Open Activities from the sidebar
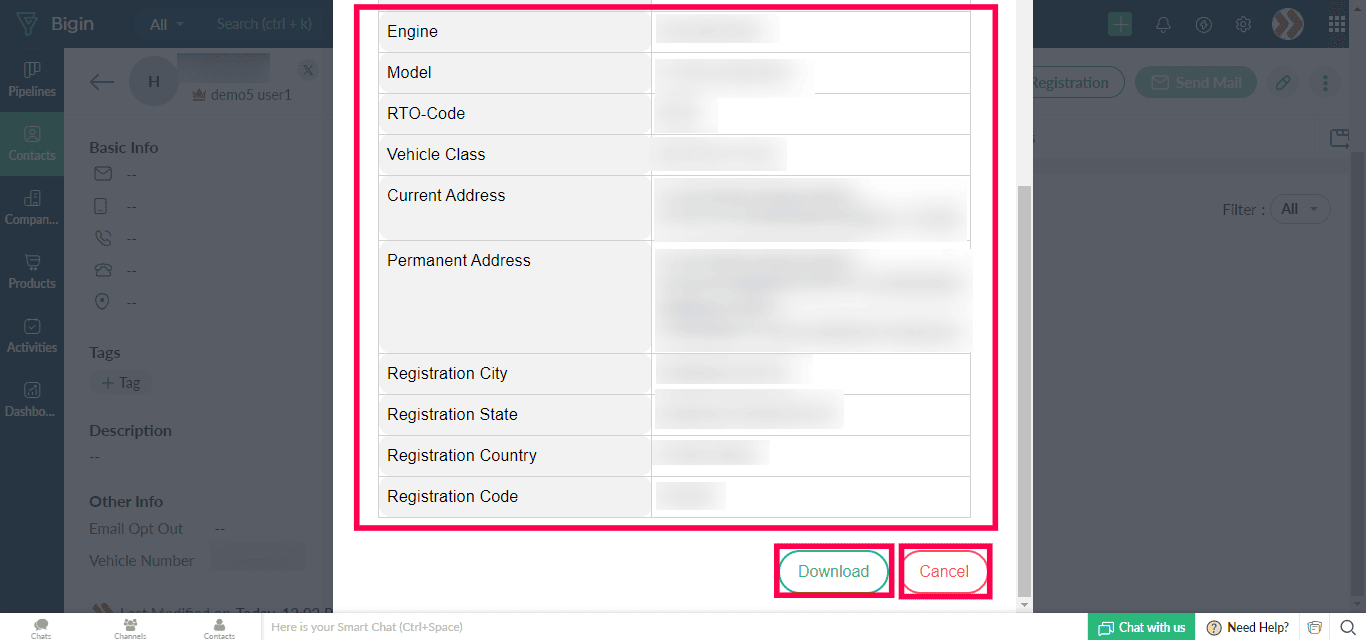 tap(32, 336)
